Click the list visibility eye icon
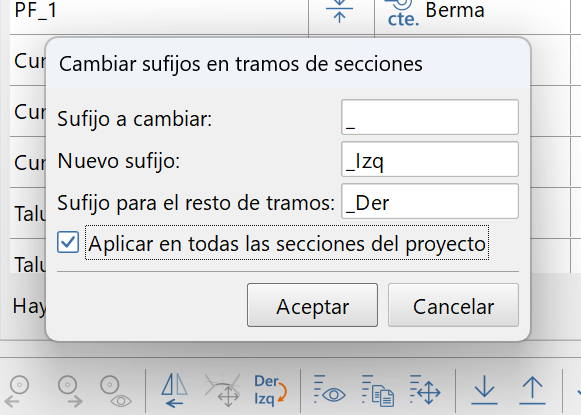 [x=329, y=390]
